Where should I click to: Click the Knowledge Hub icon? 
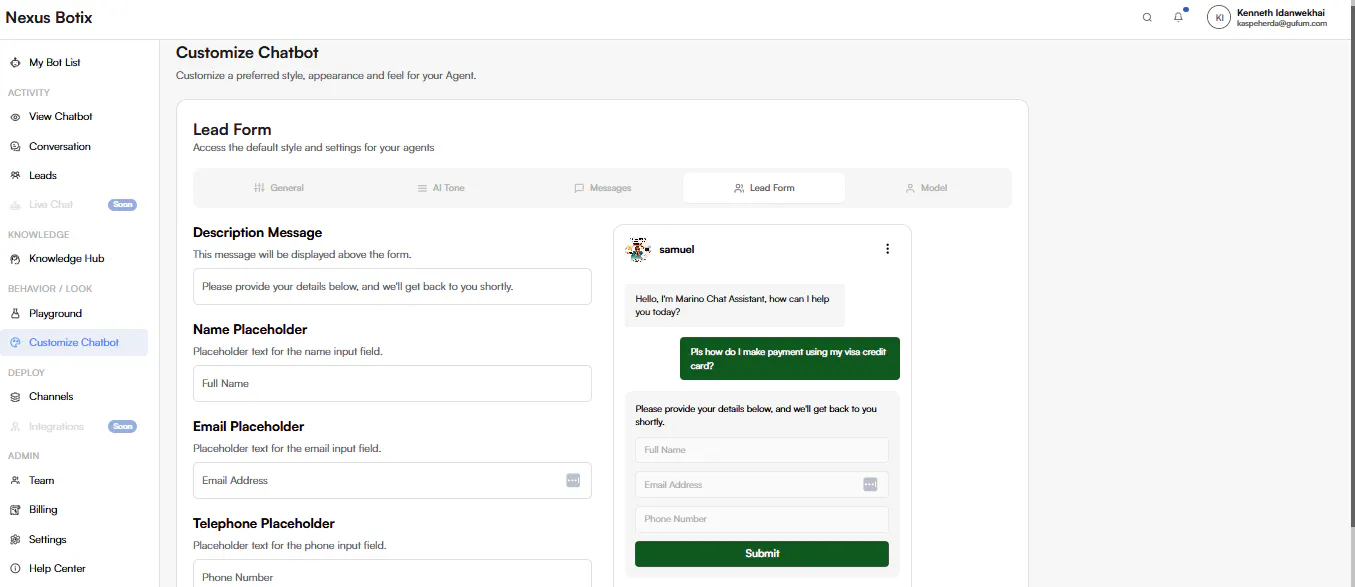[x=15, y=259]
